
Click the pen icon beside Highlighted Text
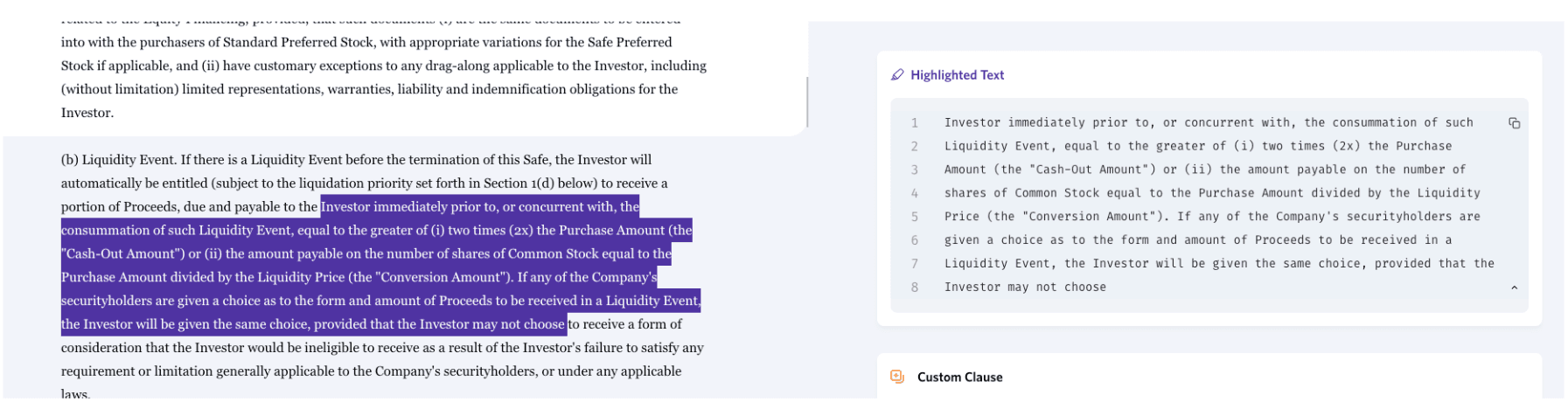pyautogui.click(x=897, y=75)
